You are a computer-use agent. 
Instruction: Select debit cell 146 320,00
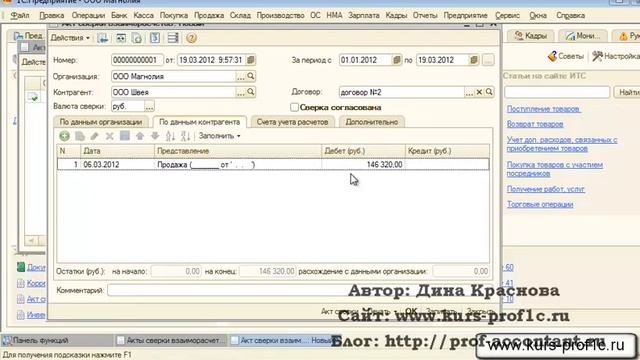pyautogui.click(x=363, y=164)
